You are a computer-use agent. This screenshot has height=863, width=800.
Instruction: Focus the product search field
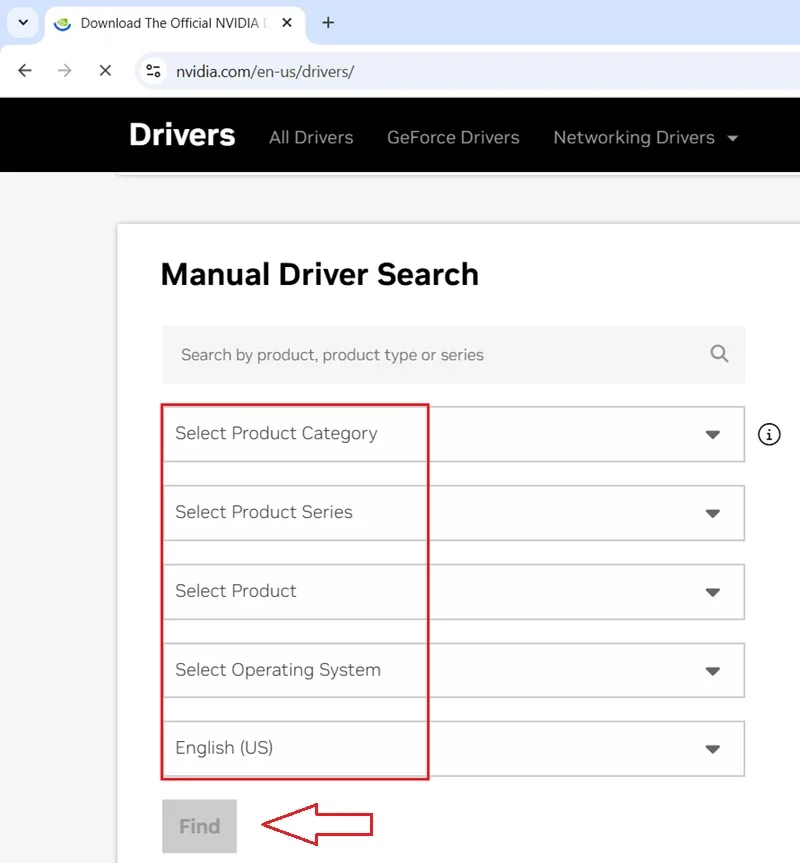click(x=453, y=355)
